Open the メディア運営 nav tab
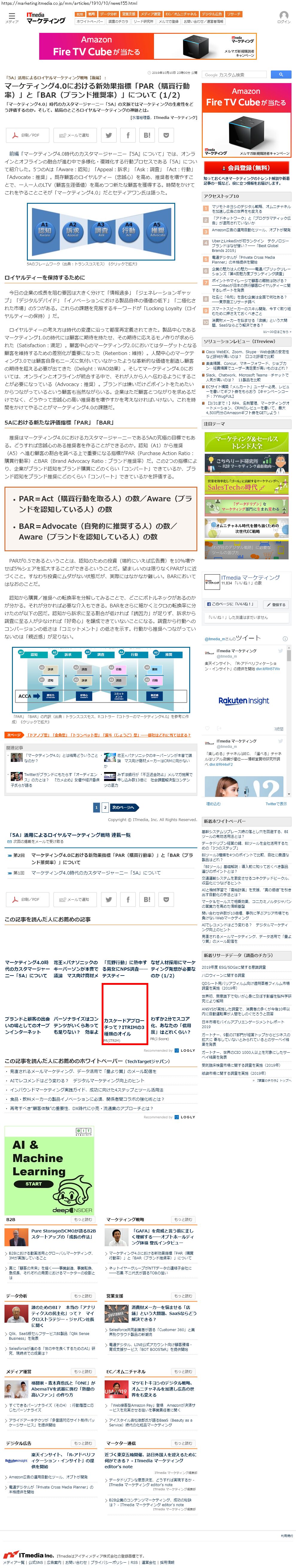Screen dimensions: 296x1568 [150, 14]
